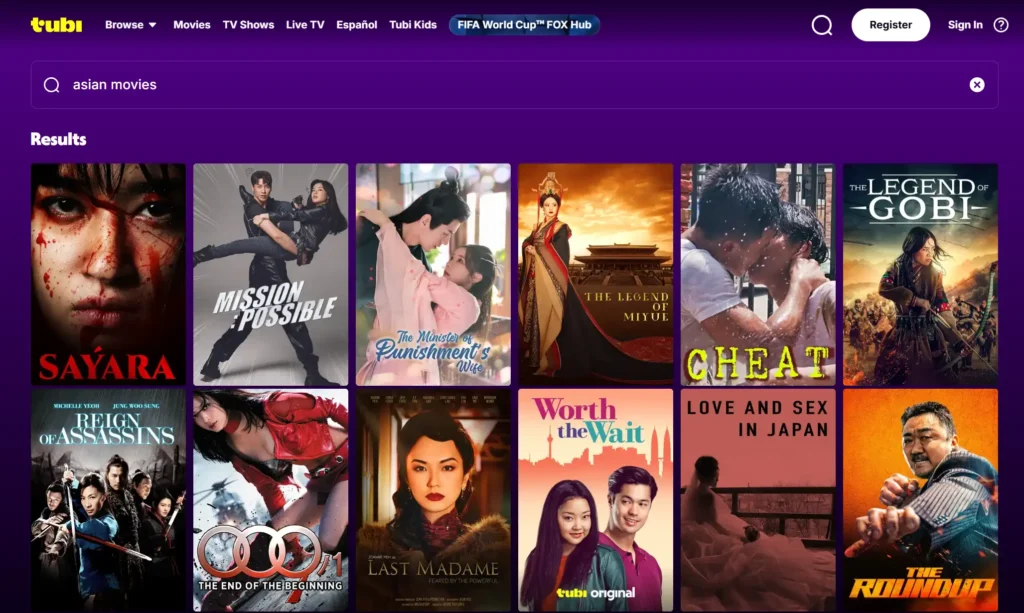Click into the asian movies search field
This screenshot has width=1024, height=613.
pos(514,85)
